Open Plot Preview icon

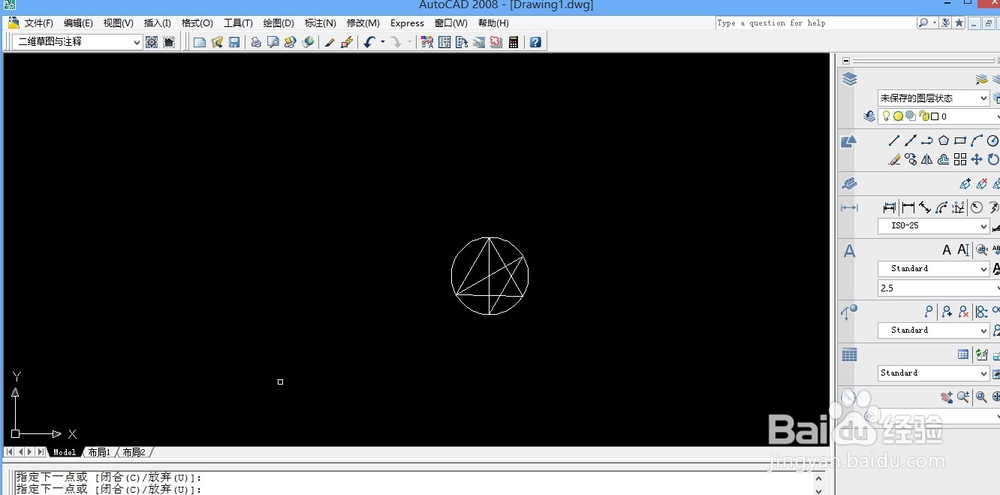point(273,42)
